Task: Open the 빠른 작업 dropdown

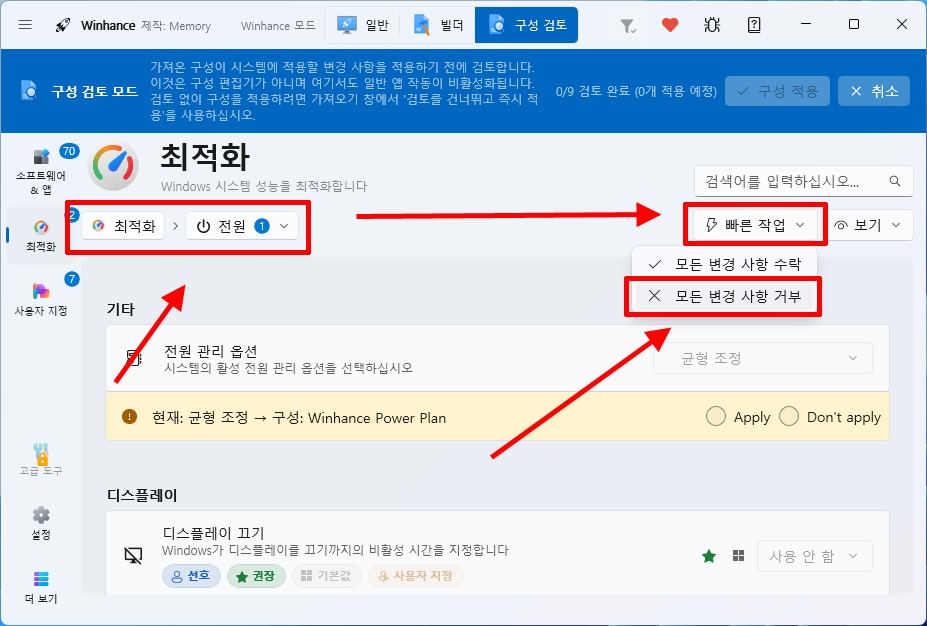Action: pyautogui.click(x=755, y=225)
